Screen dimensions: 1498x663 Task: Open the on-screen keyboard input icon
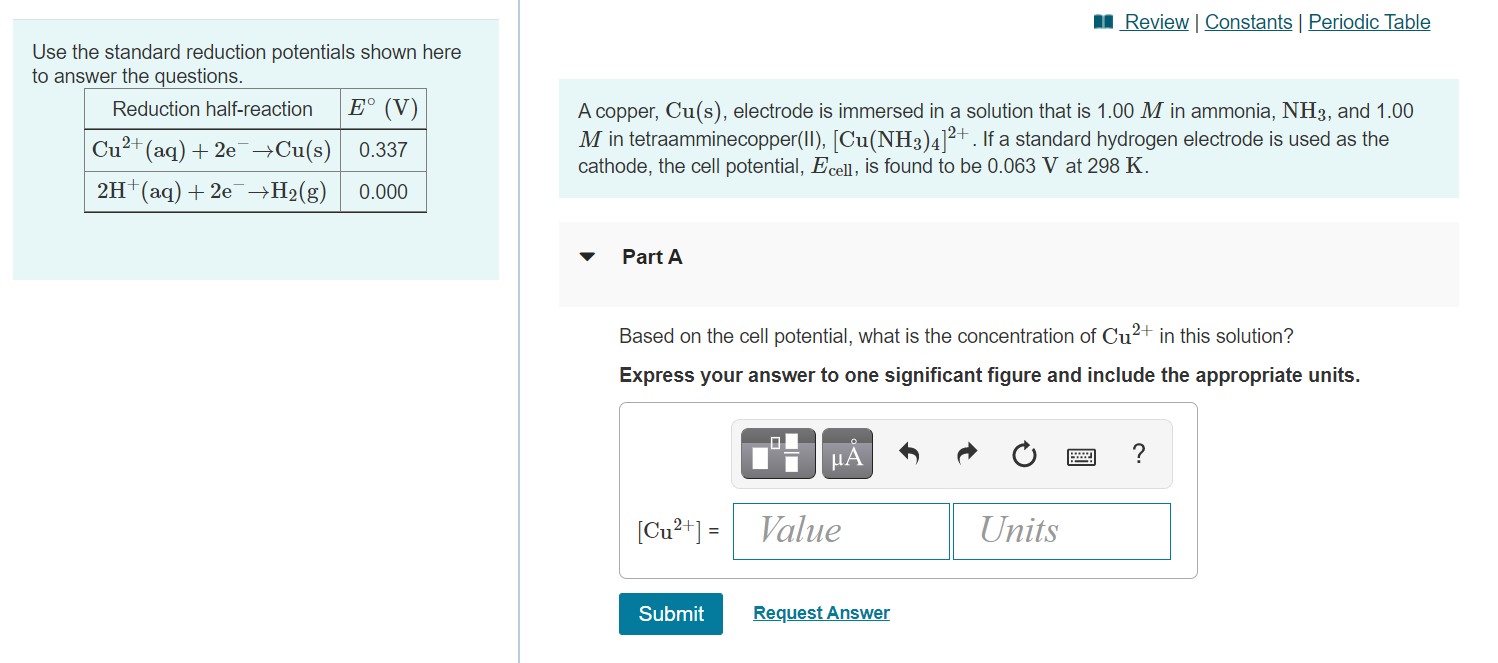pyautogui.click(x=1082, y=453)
